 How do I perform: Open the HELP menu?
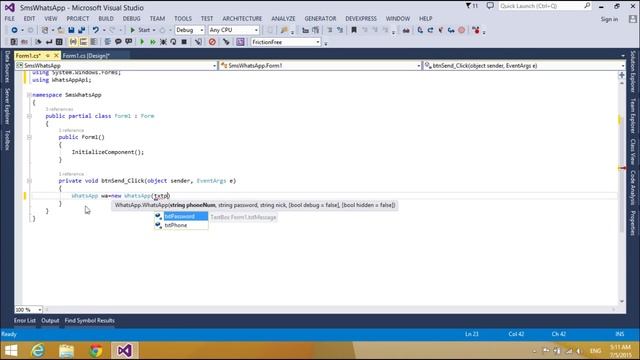425,19
